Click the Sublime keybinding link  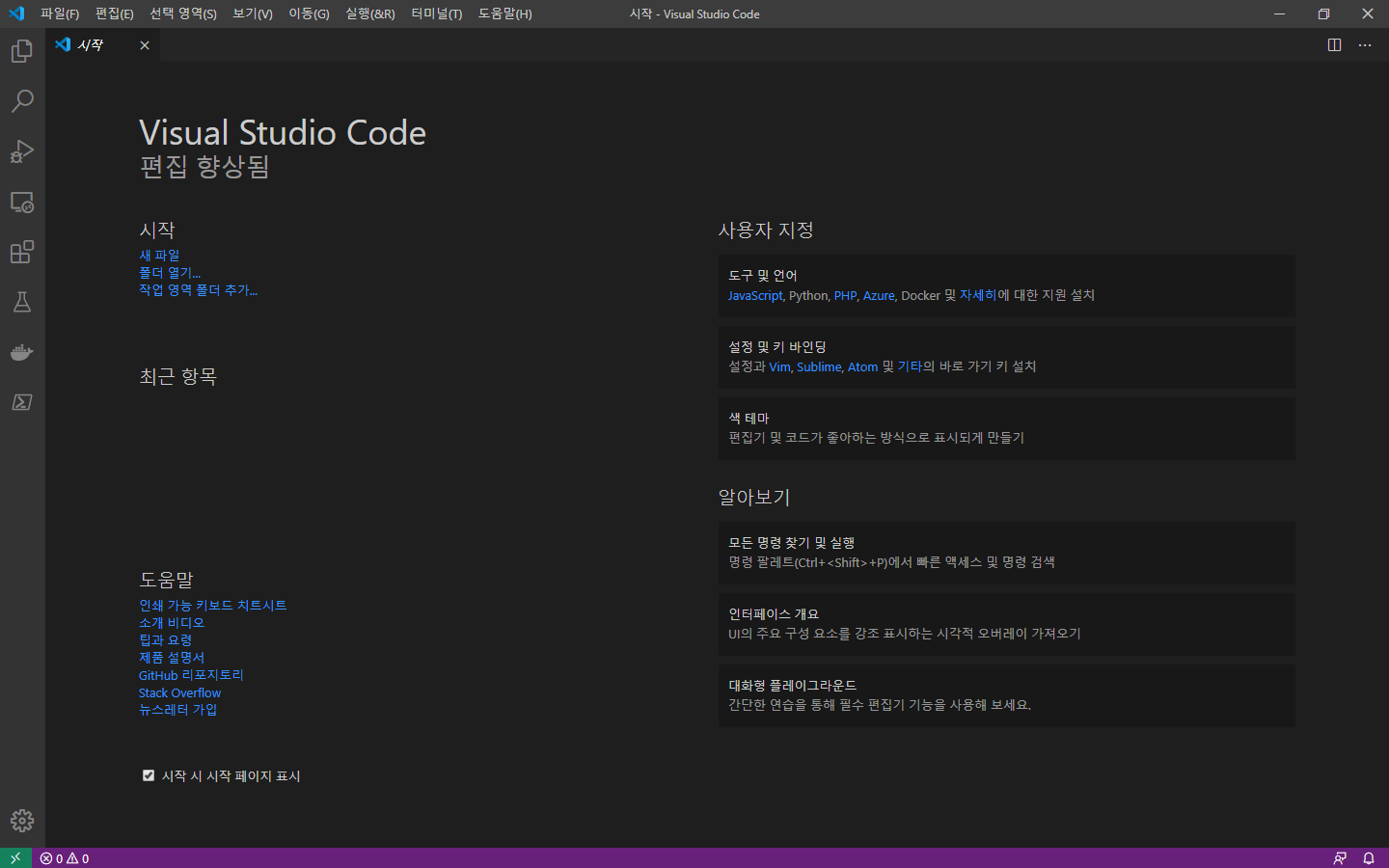[819, 366]
